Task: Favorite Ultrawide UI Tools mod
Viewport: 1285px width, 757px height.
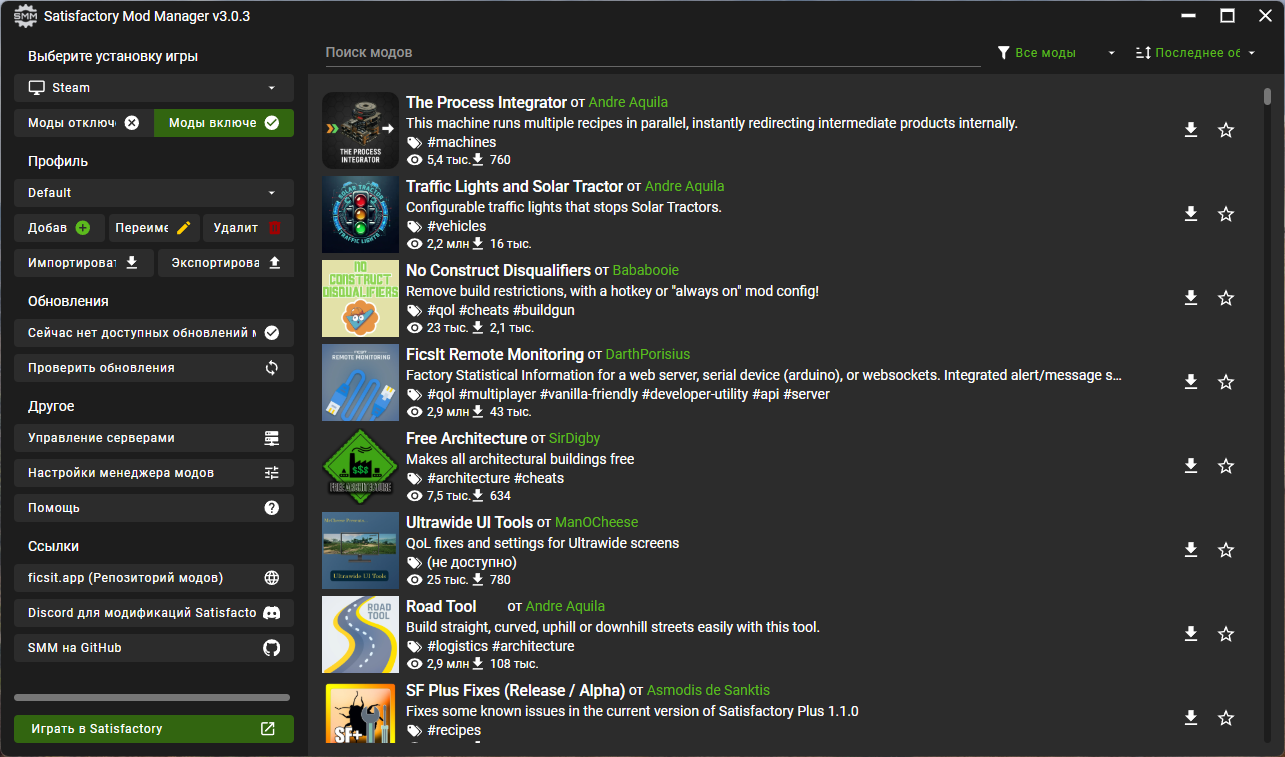Action: tap(1226, 550)
